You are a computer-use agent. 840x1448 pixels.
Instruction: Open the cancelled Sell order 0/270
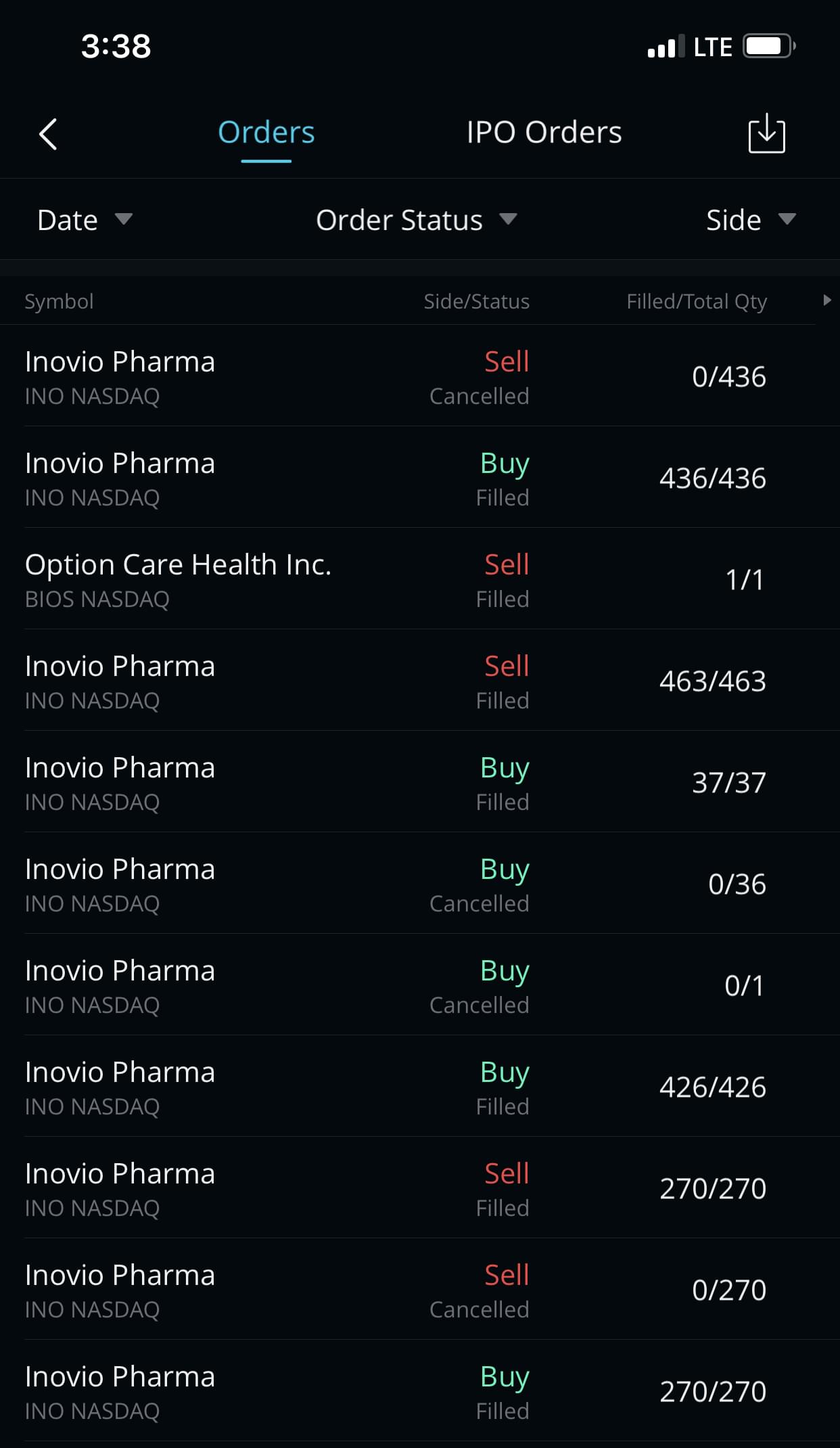coord(419,1290)
